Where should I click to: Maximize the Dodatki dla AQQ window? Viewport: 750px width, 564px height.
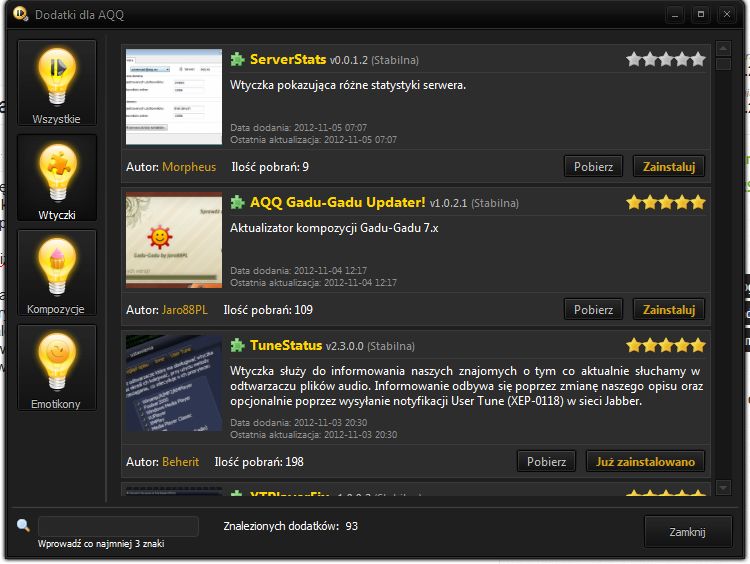[701, 15]
